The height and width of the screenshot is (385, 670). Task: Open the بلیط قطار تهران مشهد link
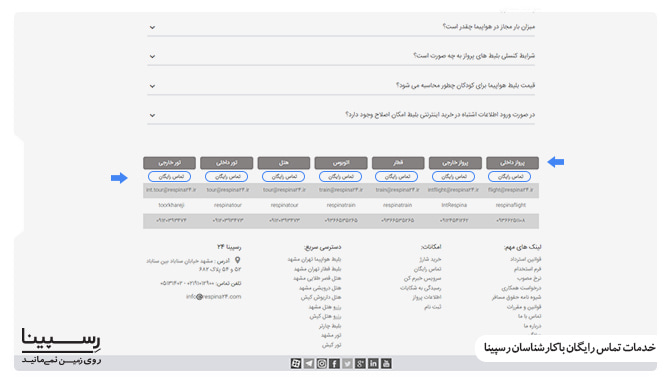click(x=317, y=269)
